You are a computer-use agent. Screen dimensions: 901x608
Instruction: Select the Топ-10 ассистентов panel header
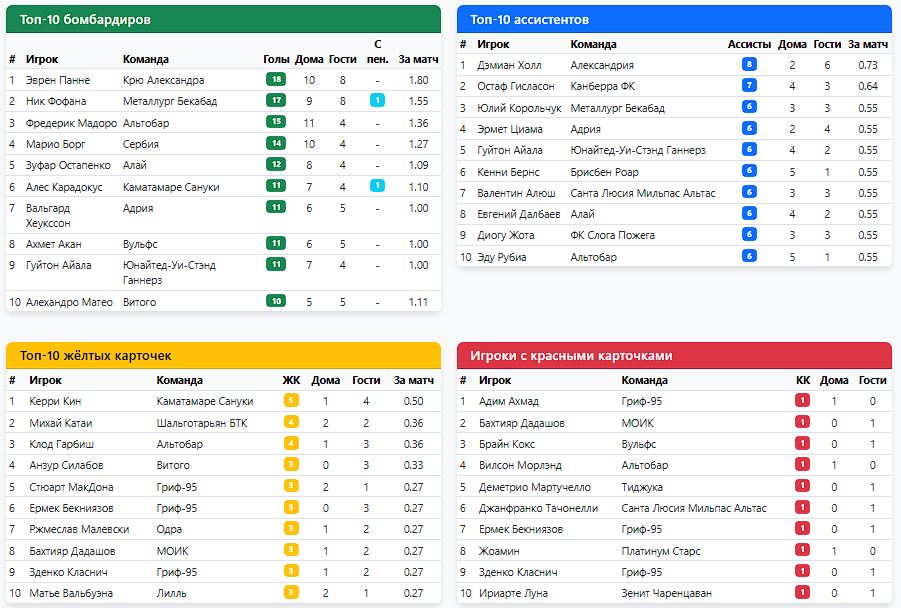click(674, 19)
